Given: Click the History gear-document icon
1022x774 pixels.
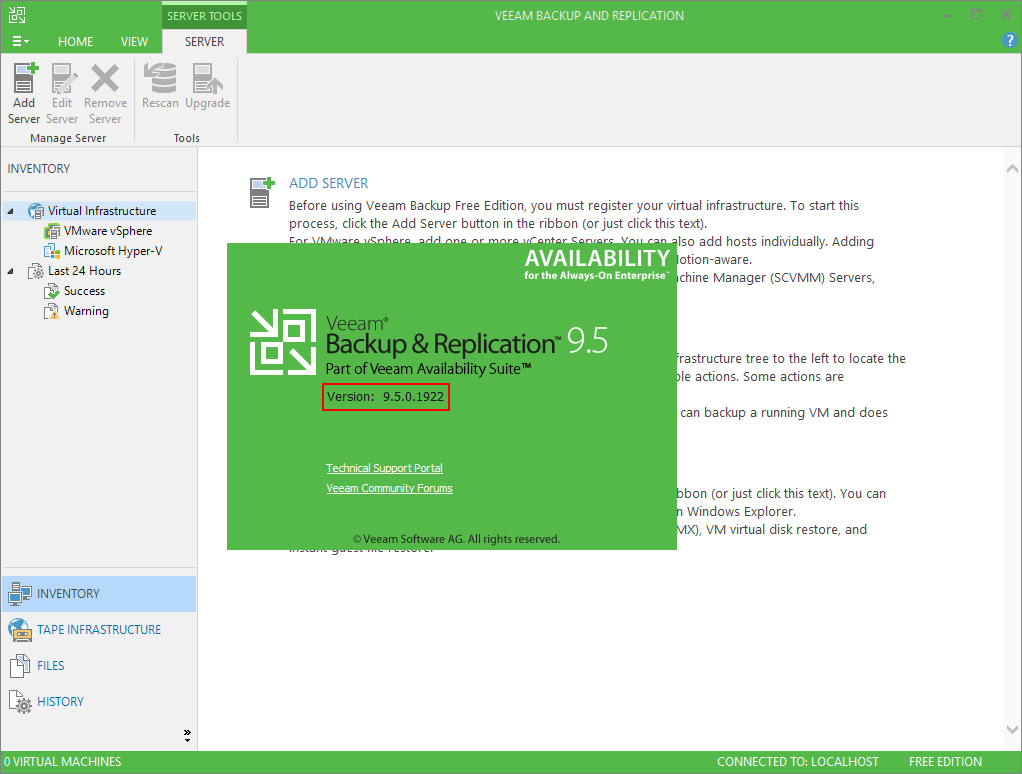Looking at the screenshot, I should point(20,702).
